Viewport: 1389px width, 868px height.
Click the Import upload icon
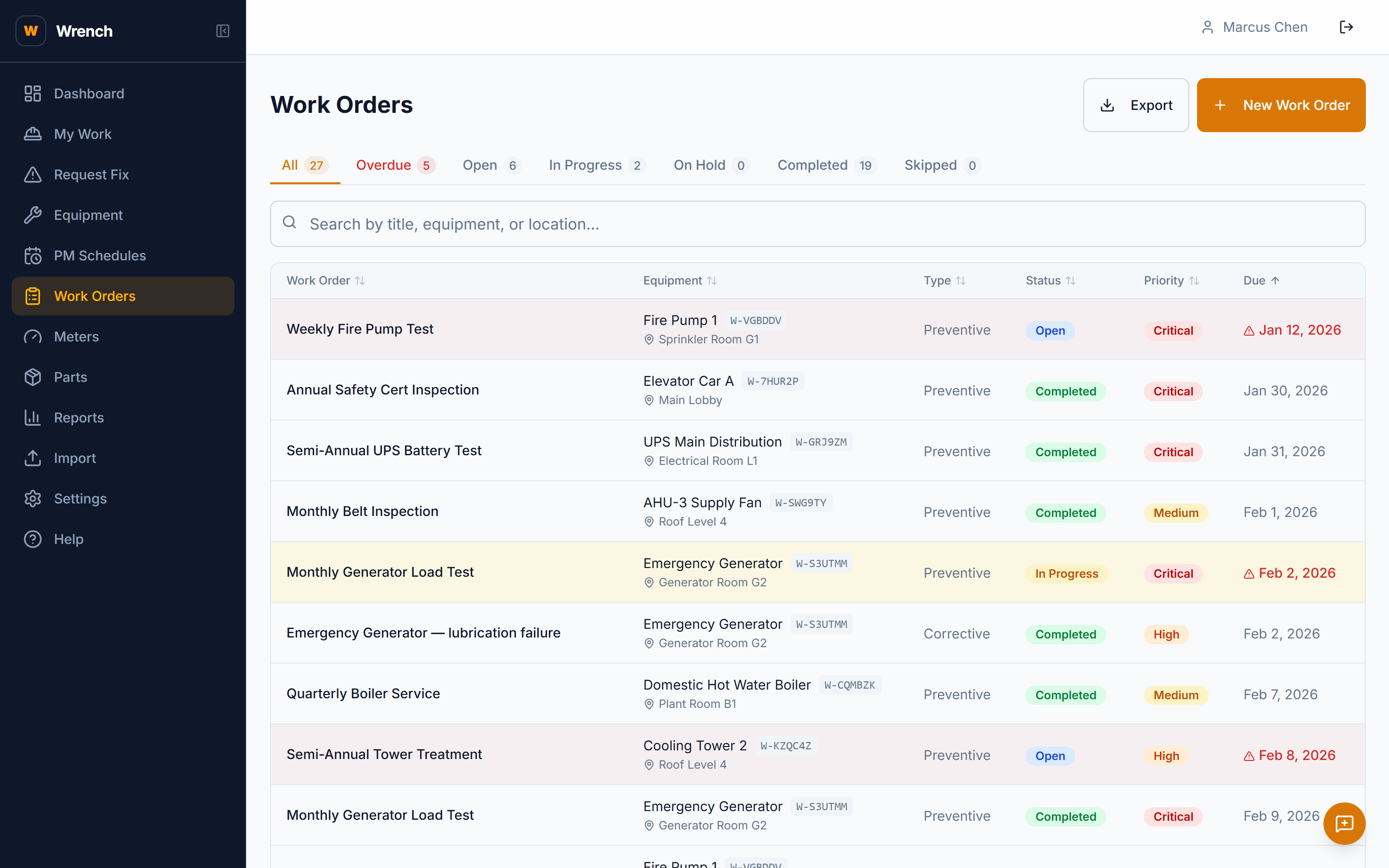point(33,458)
